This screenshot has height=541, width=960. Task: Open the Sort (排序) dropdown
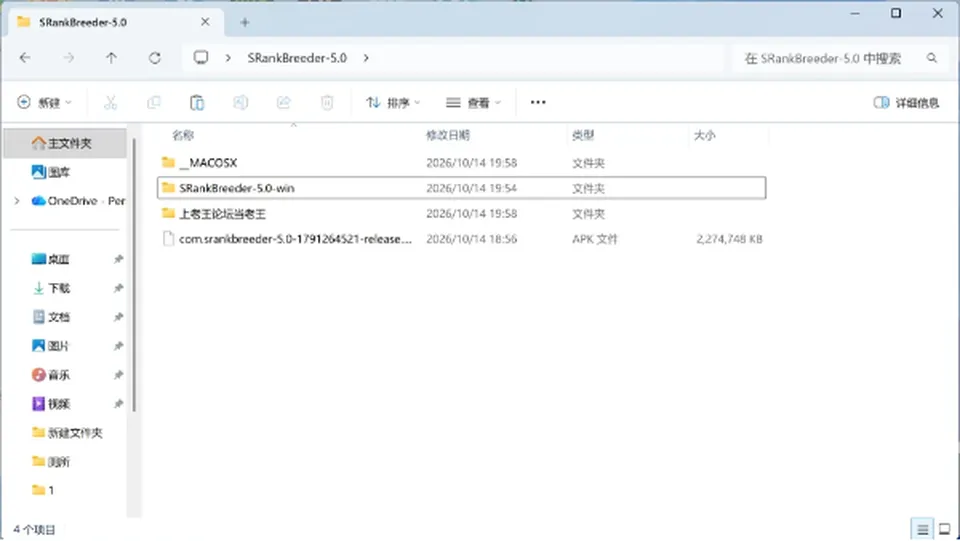point(392,102)
